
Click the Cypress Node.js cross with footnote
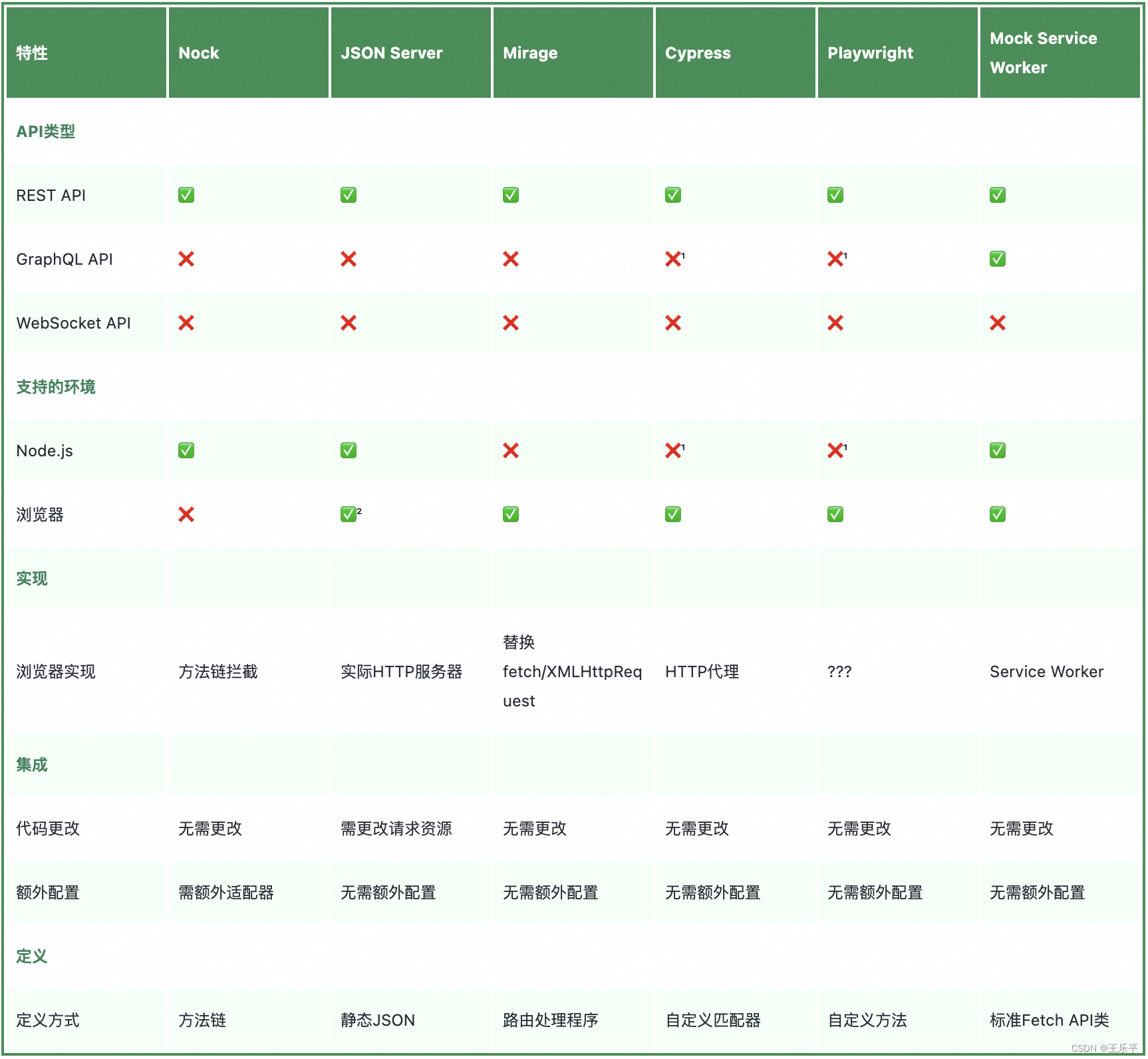(x=675, y=450)
